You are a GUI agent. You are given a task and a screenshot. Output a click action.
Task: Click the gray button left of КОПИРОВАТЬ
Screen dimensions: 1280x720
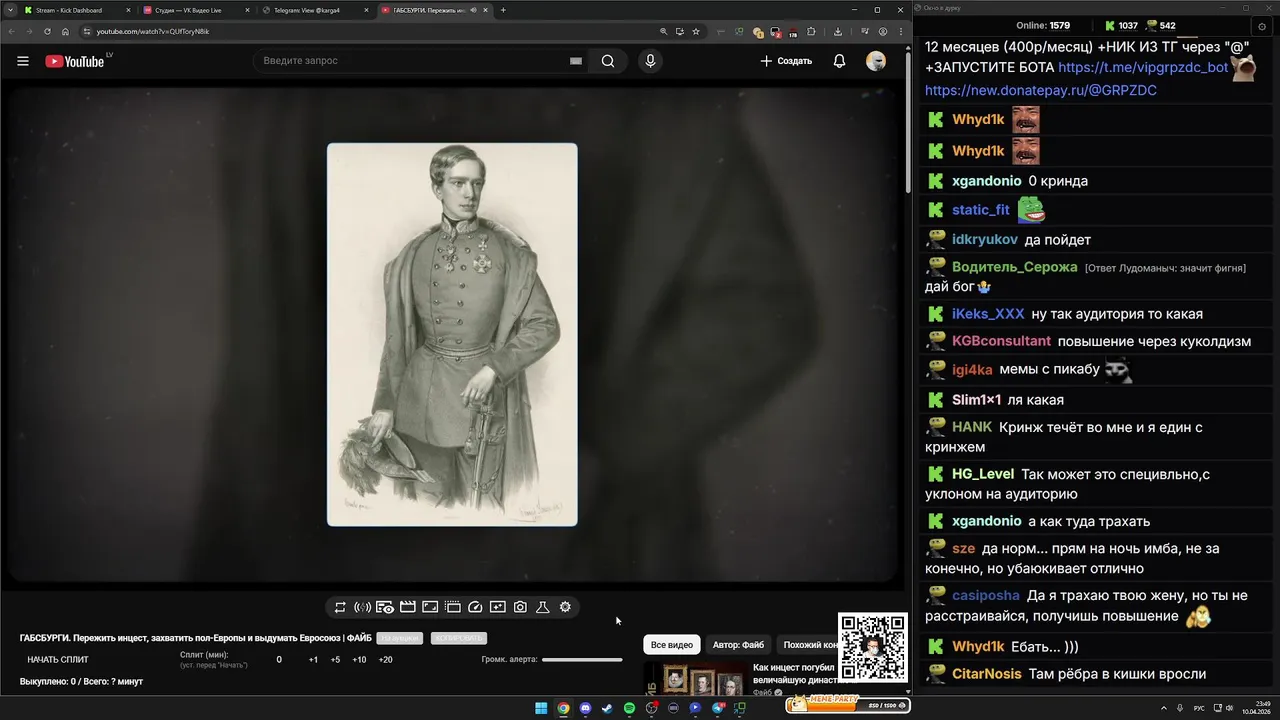(400, 638)
